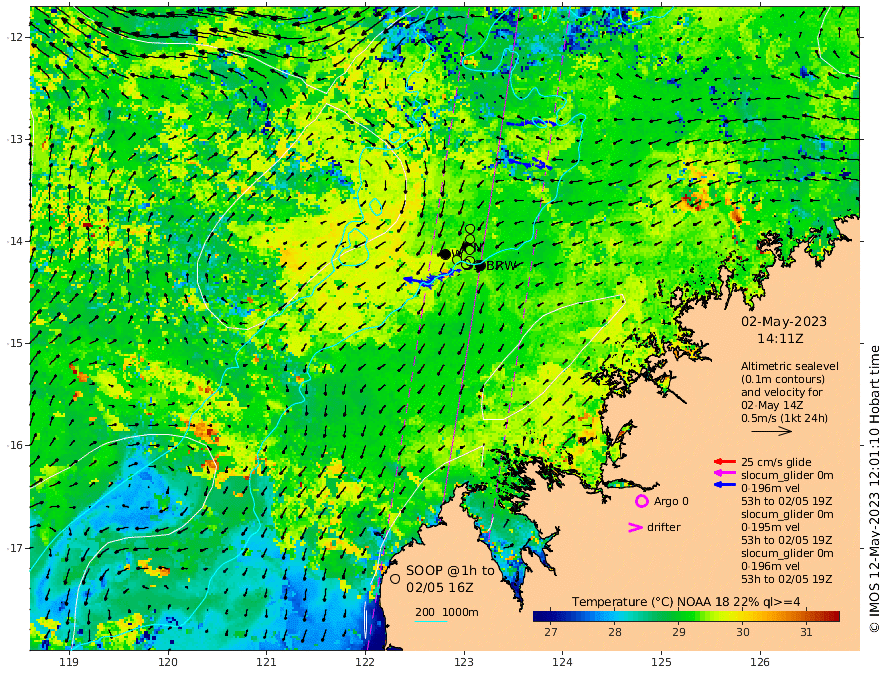Click longitude axis label 120
The image size is (880, 680).
168,663
